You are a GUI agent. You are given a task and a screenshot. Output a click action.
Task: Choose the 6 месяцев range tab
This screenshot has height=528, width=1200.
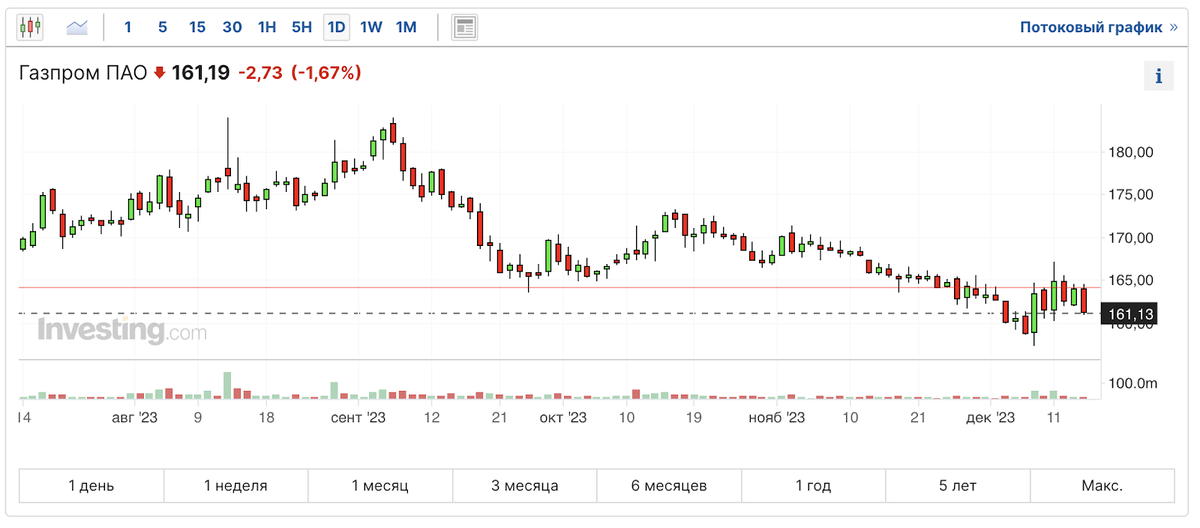[x=669, y=486]
